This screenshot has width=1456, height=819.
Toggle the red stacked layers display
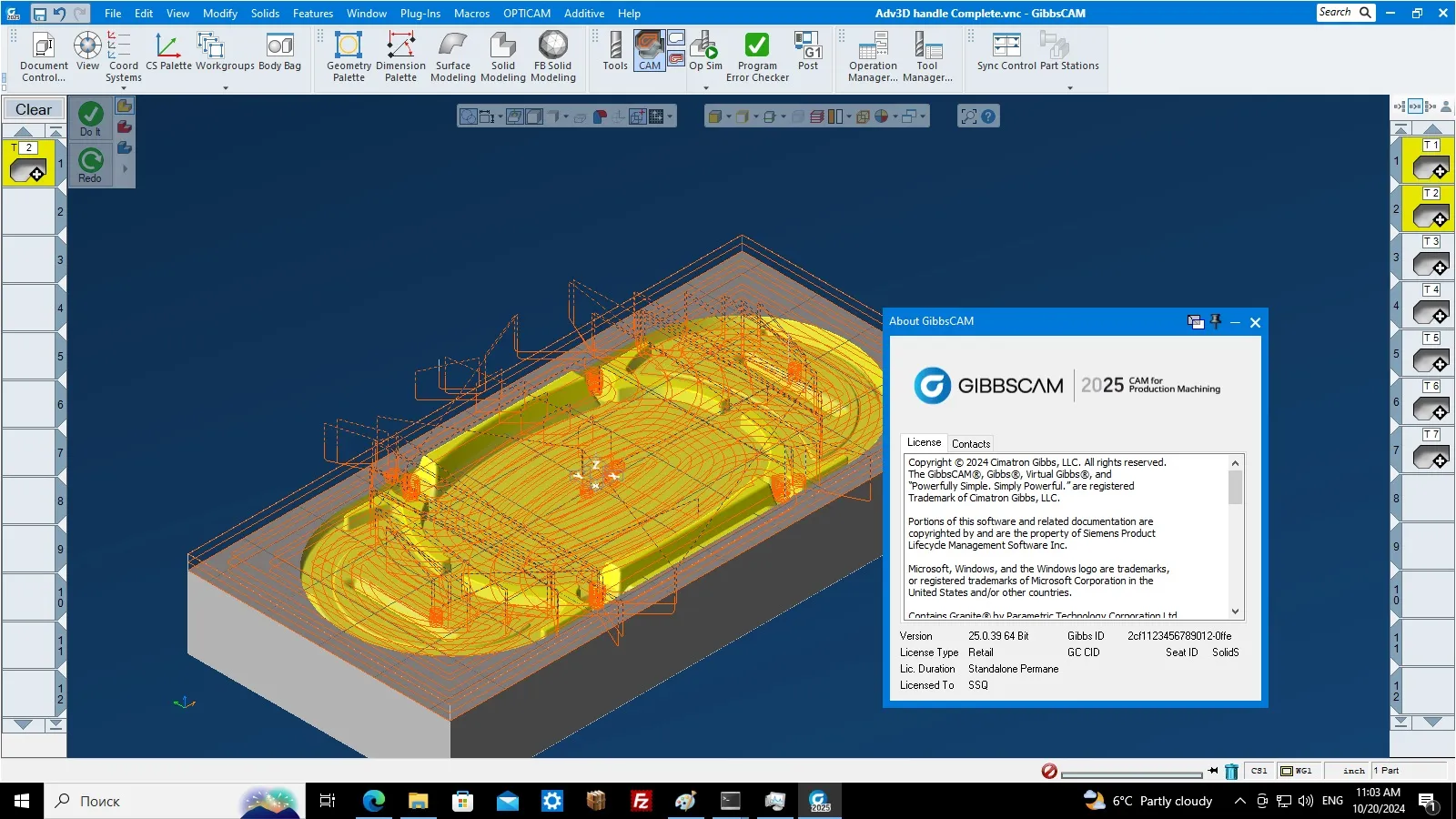[x=817, y=116]
